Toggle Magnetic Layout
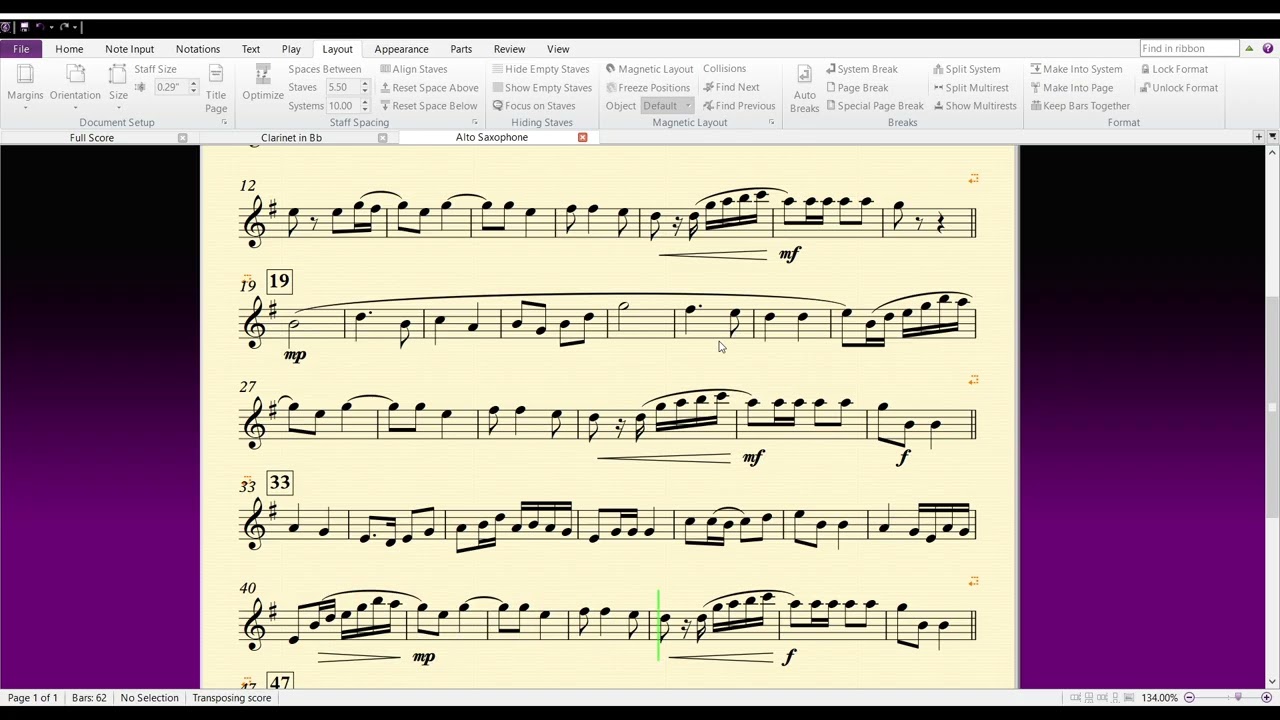 point(649,69)
